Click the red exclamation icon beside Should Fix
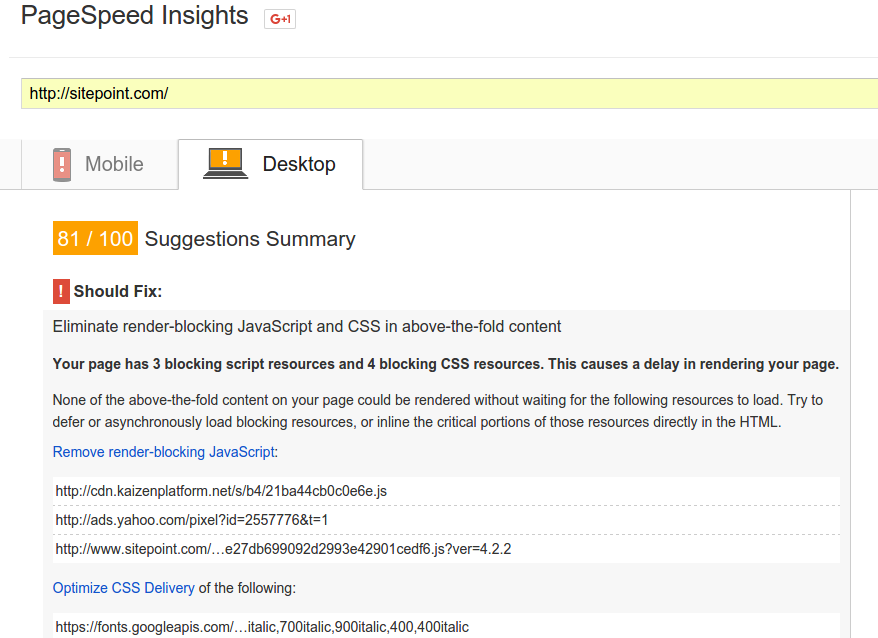This screenshot has height=638, width=878. (x=61, y=291)
